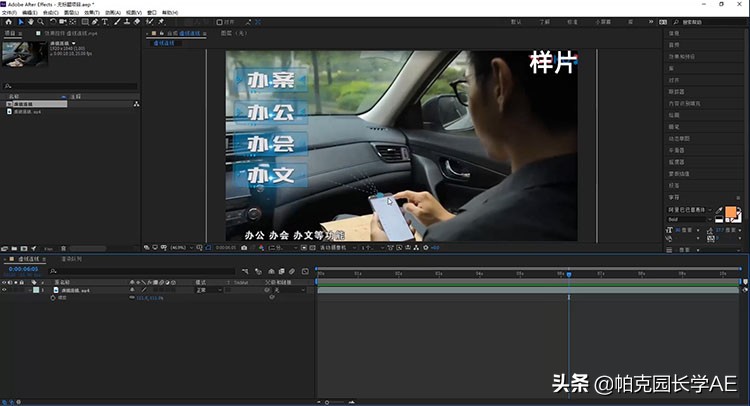Open the viewer magnification 46.9% dropdown
The width and height of the screenshot is (750, 406).
click(182, 248)
